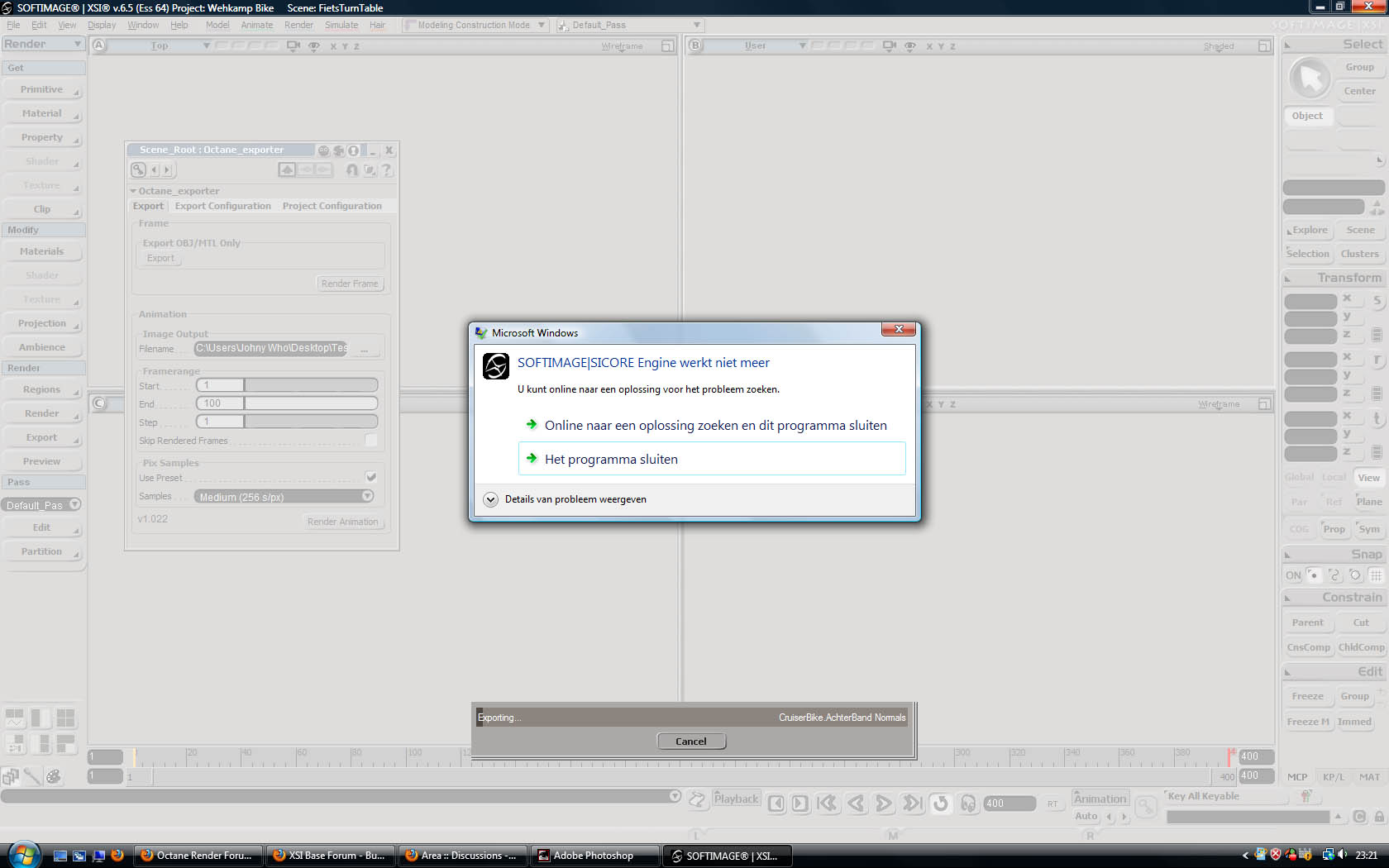Screen dimensions: 1389x868
Task: Go to the first frame in playback controls
Action: click(827, 803)
